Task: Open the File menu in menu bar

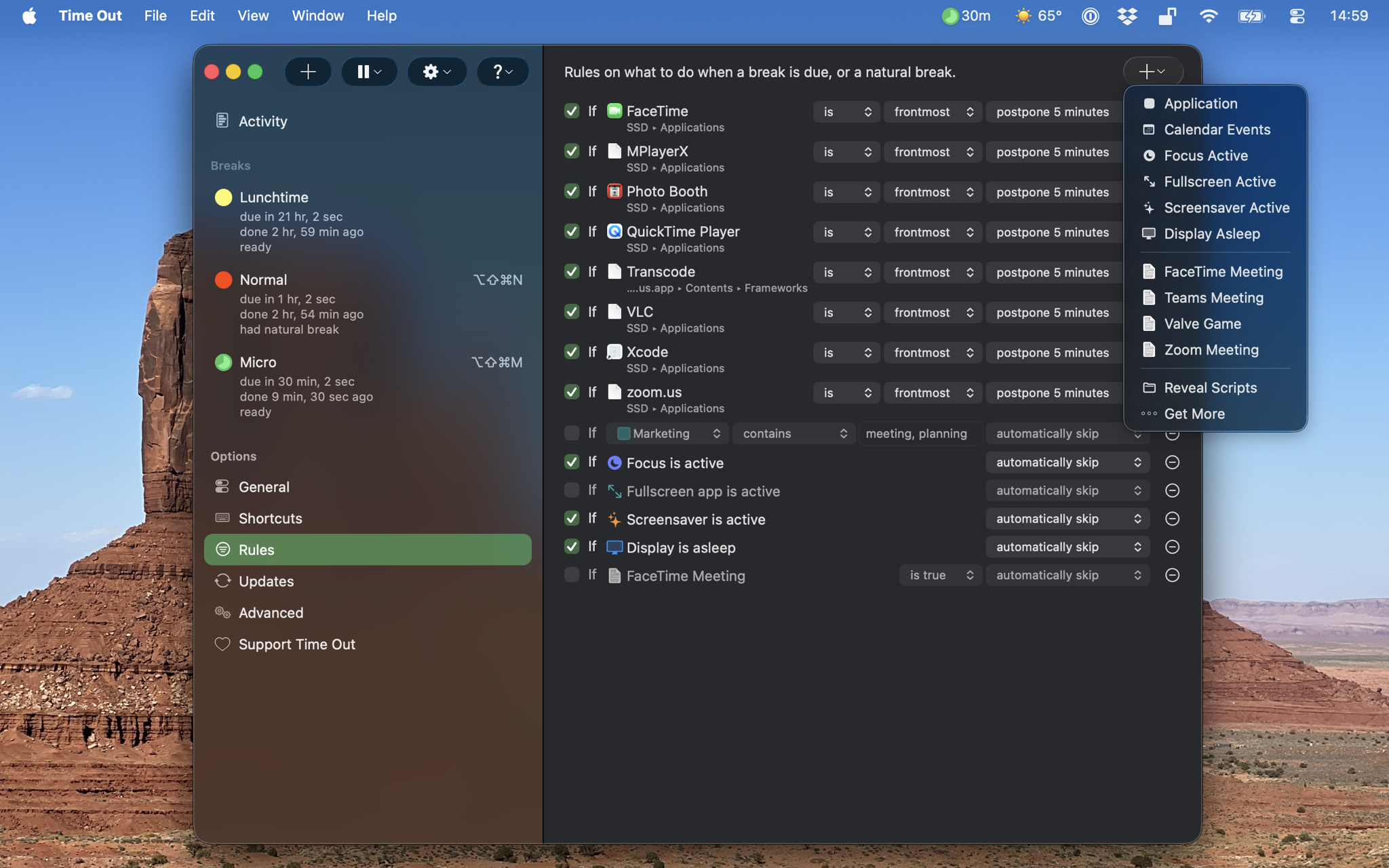Action: coord(155,16)
